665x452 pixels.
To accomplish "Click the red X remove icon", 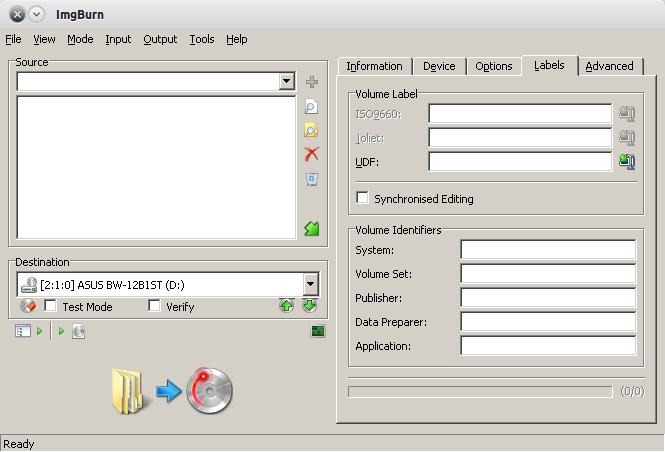I will 311,154.
